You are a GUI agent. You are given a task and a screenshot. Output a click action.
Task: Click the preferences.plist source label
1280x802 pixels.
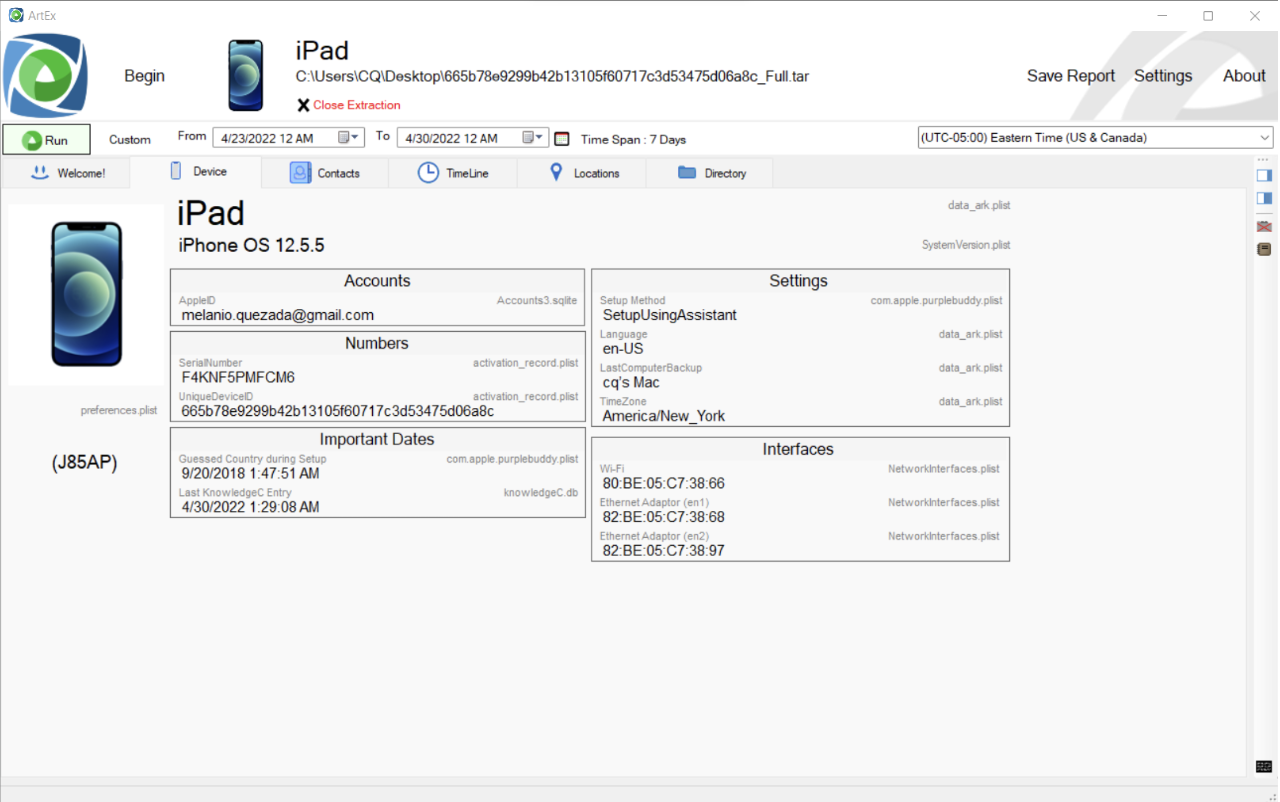tap(118, 410)
